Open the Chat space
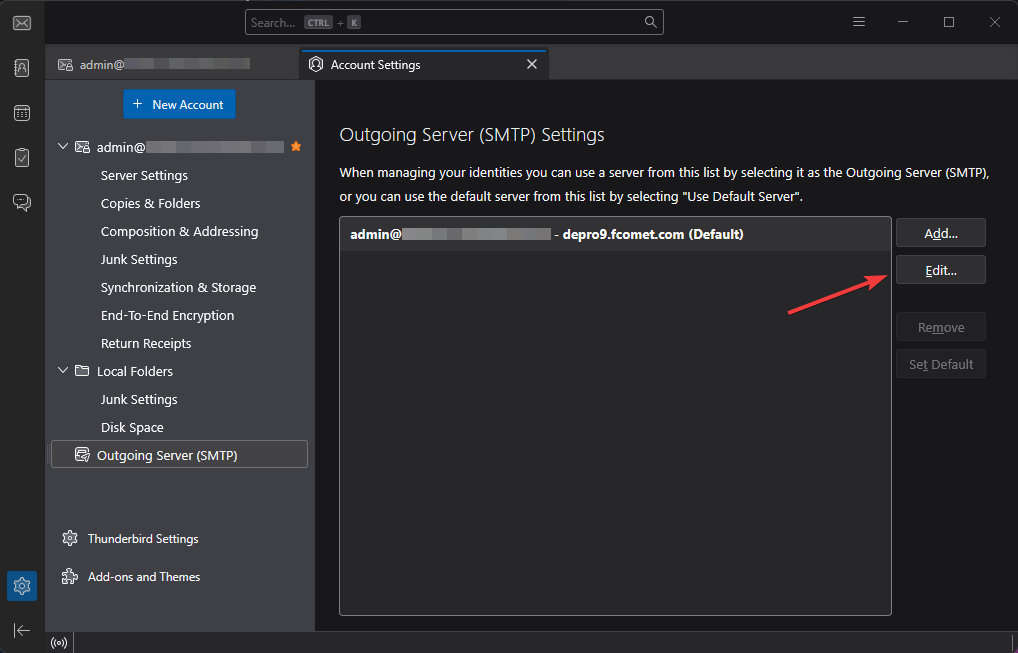The image size is (1018, 653). click(22, 203)
